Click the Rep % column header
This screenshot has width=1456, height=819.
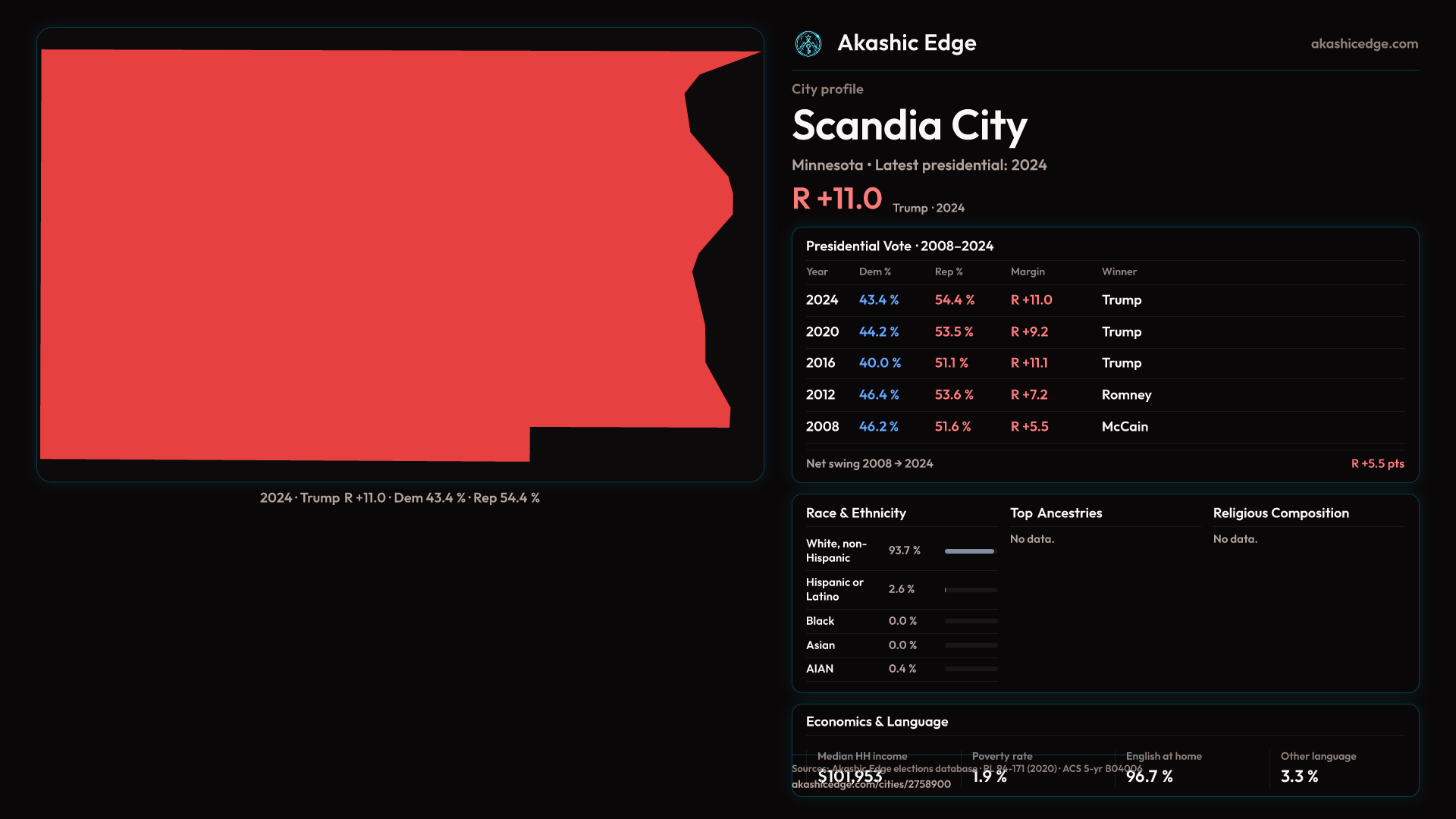[948, 271]
